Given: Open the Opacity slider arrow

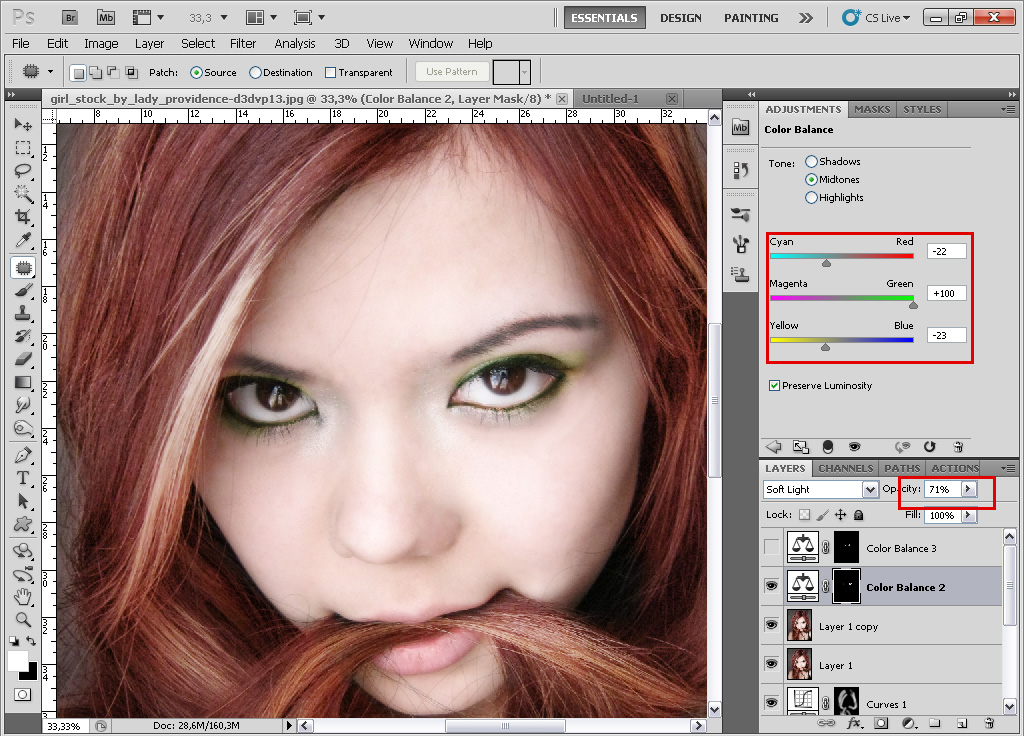Looking at the screenshot, I should tap(967, 490).
